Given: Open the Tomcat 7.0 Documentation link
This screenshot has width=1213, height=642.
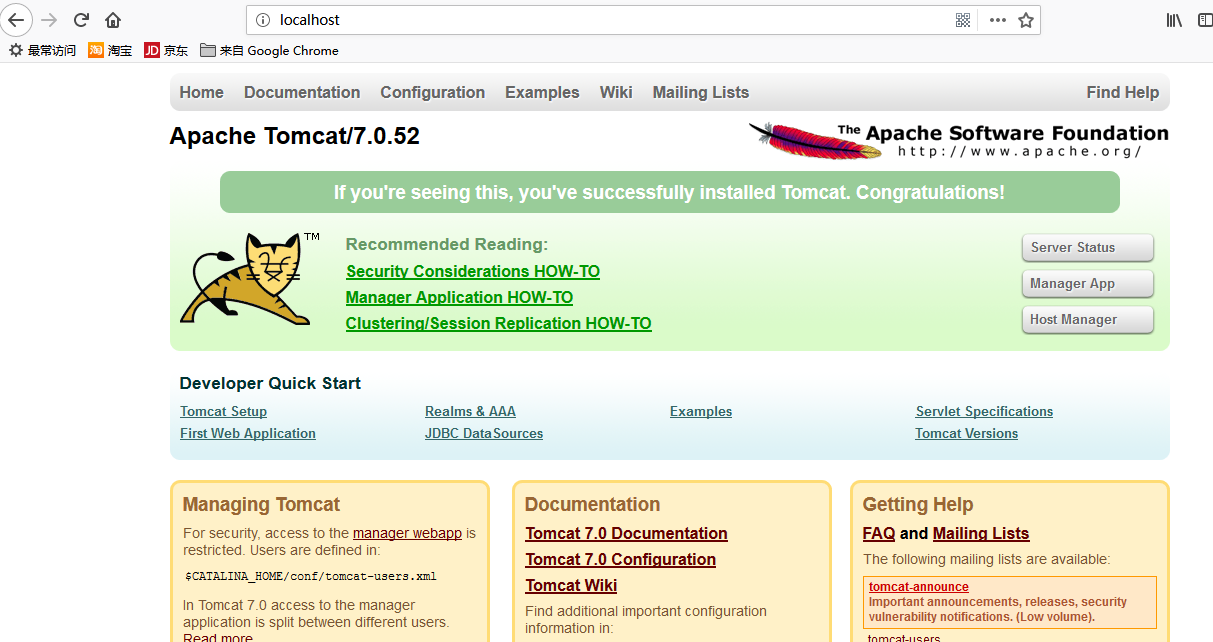Looking at the screenshot, I should coord(627,533).
